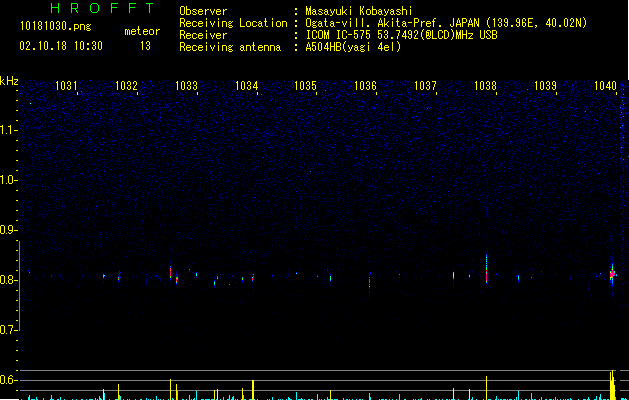This screenshot has height=400, width=629.
Task: Select antenna value A504HB(yagi 4el)
Action: point(353,47)
